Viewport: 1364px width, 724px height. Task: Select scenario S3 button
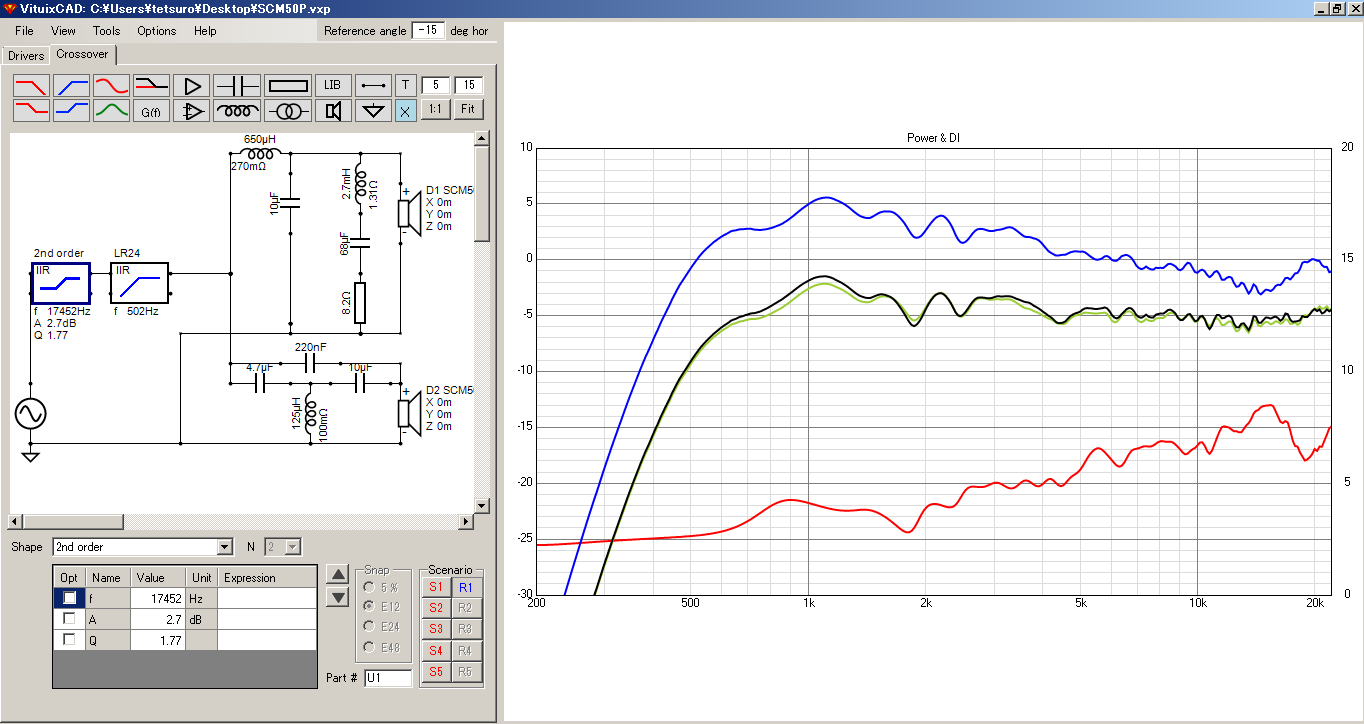pyautogui.click(x=435, y=629)
